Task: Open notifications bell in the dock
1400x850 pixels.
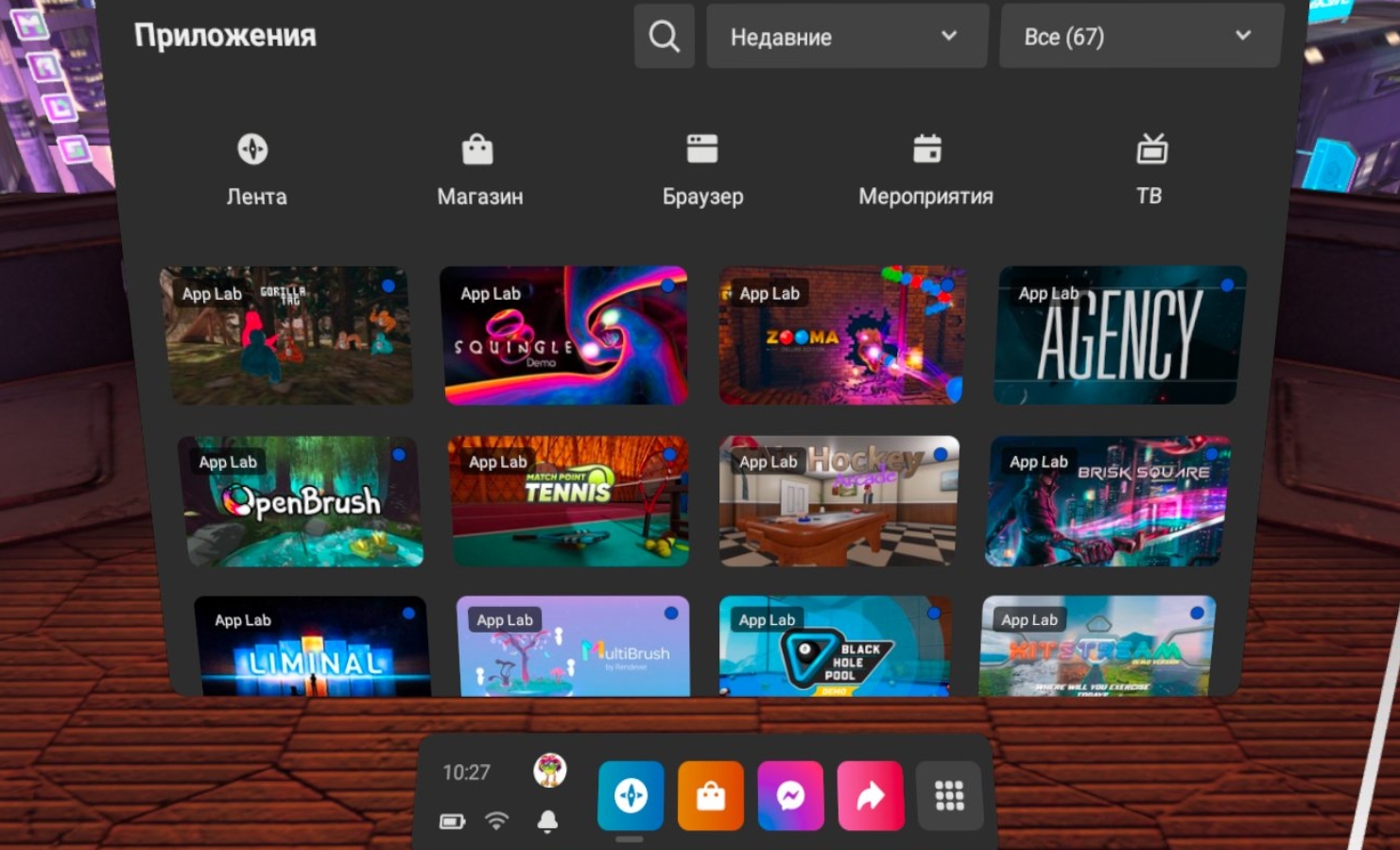Action: coord(547,822)
